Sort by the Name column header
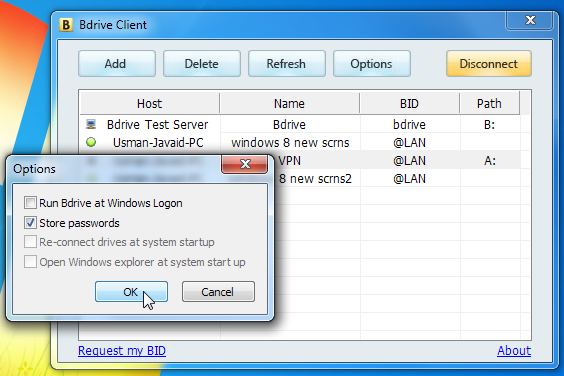 point(290,104)
